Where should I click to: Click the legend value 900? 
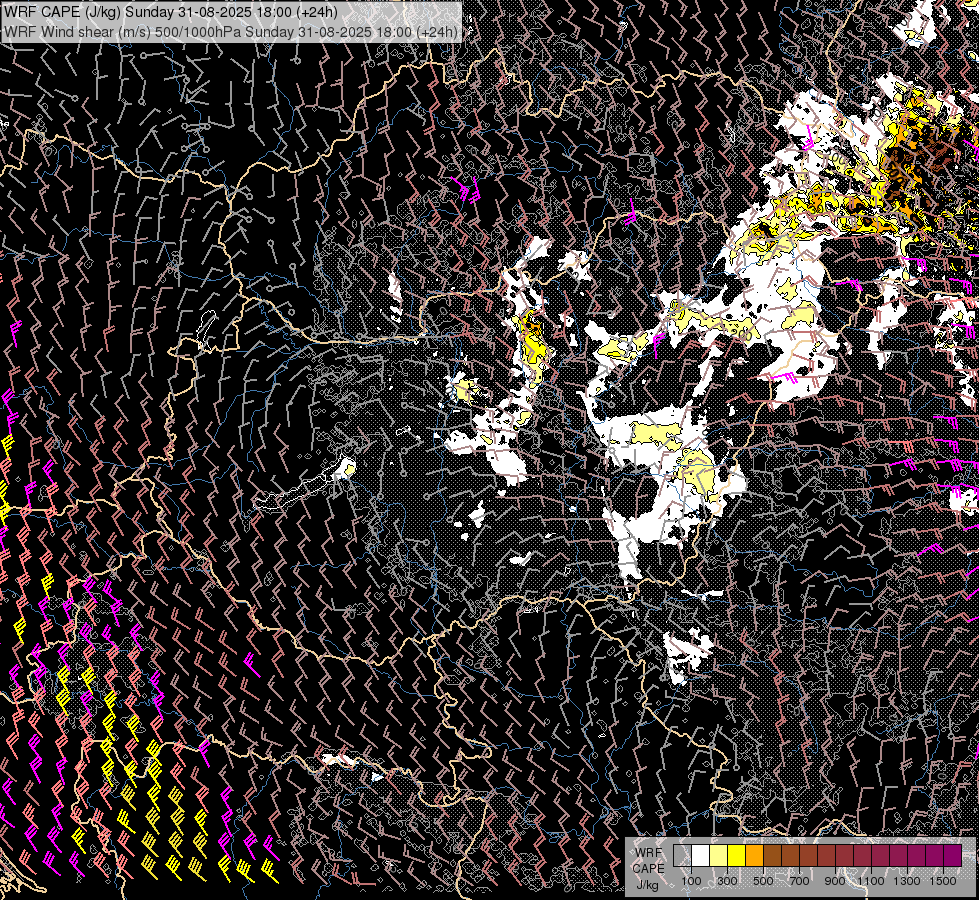835,881
